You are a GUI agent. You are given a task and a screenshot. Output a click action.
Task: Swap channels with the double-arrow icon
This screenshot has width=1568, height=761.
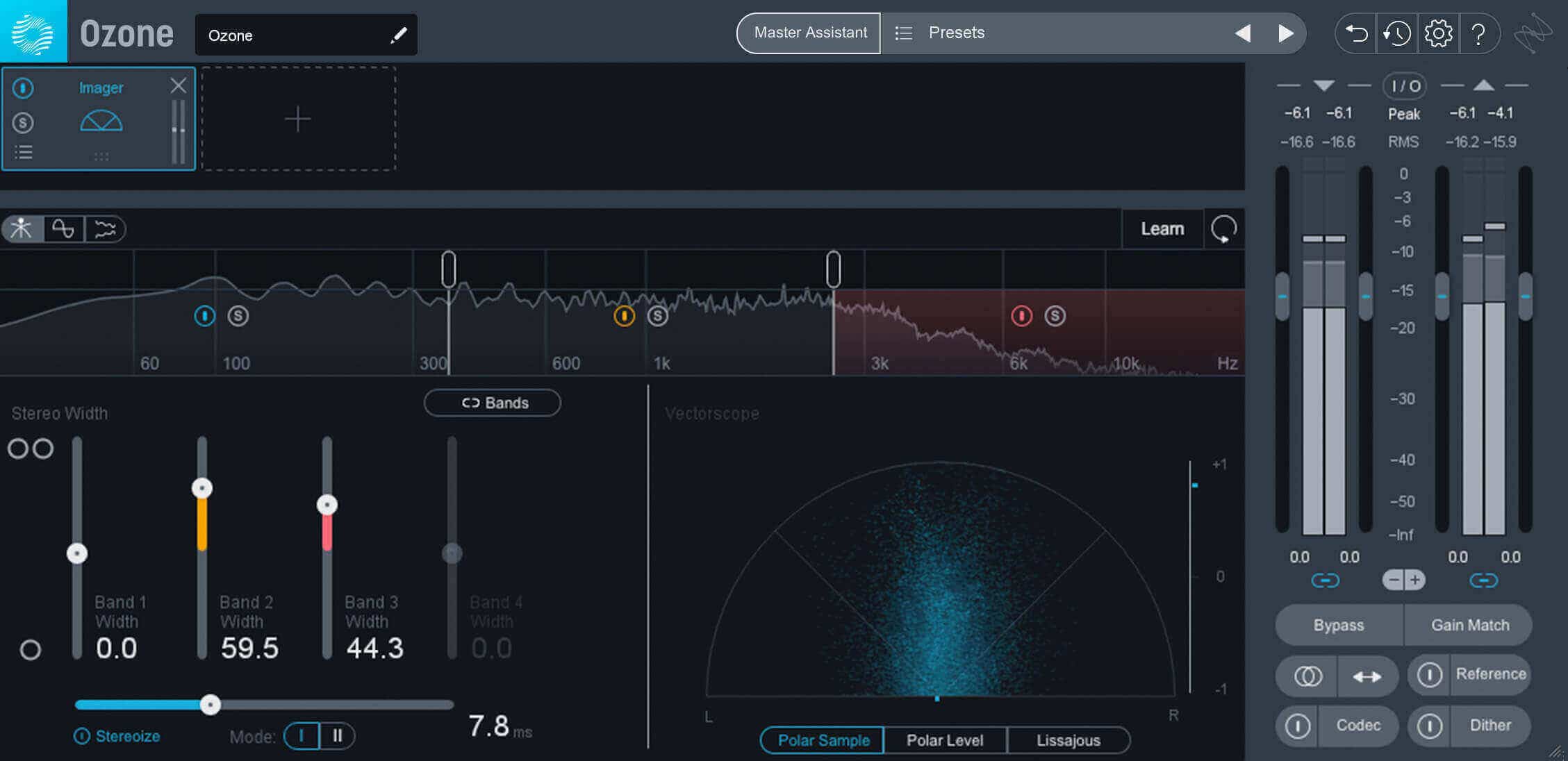1367,676
